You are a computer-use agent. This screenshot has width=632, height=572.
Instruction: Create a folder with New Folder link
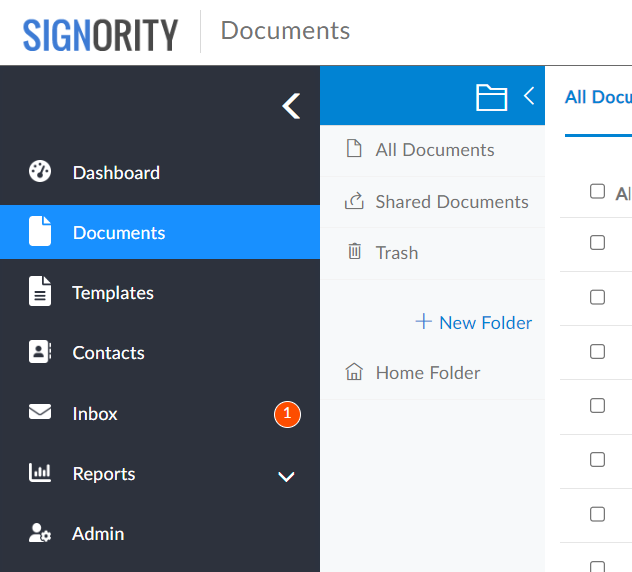474,322
